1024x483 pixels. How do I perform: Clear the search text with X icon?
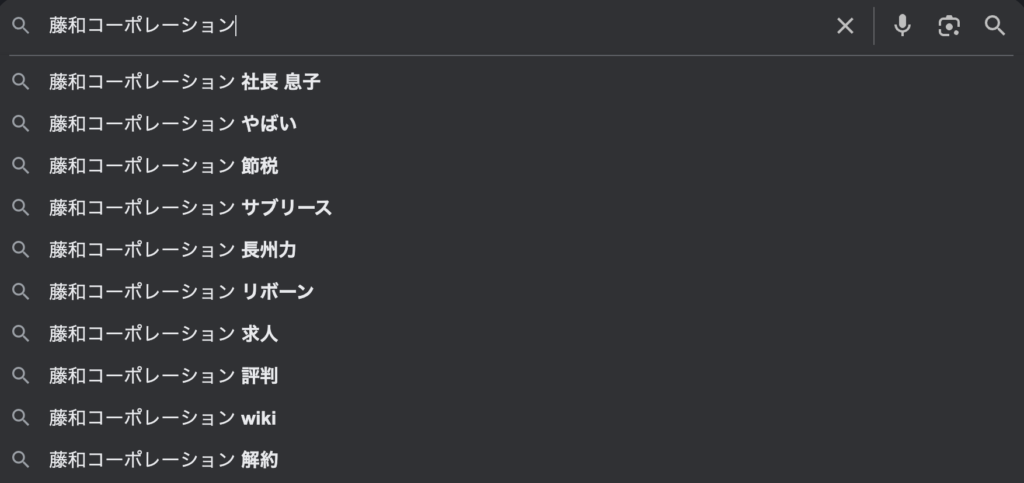[x=845, y=26]
